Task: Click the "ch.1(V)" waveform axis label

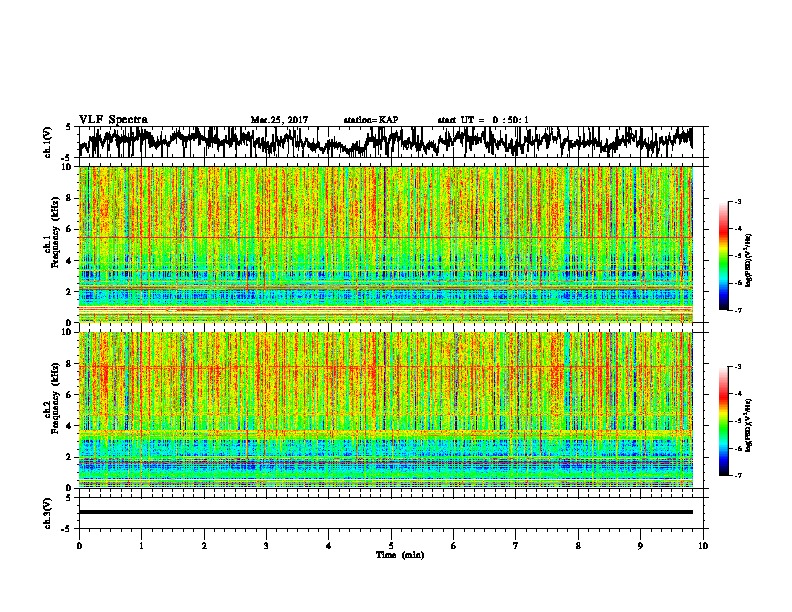Action: 47,142
